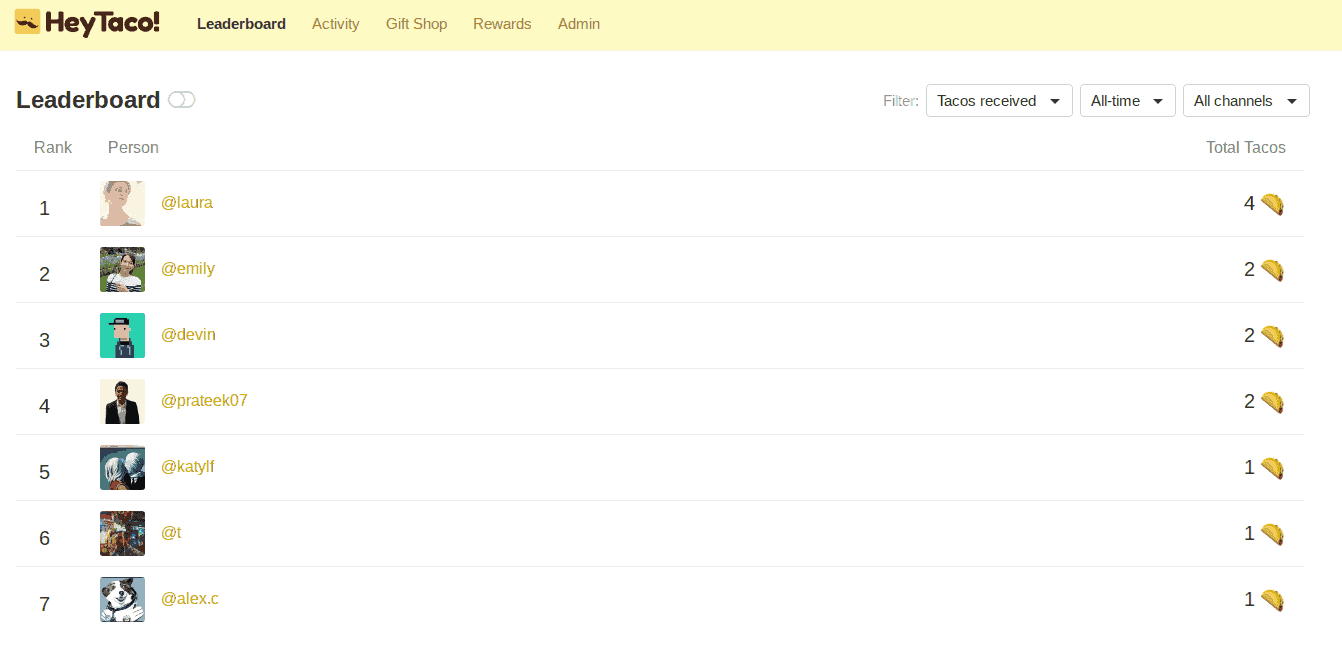Open @laura's profile link

(x=187, y=203)
